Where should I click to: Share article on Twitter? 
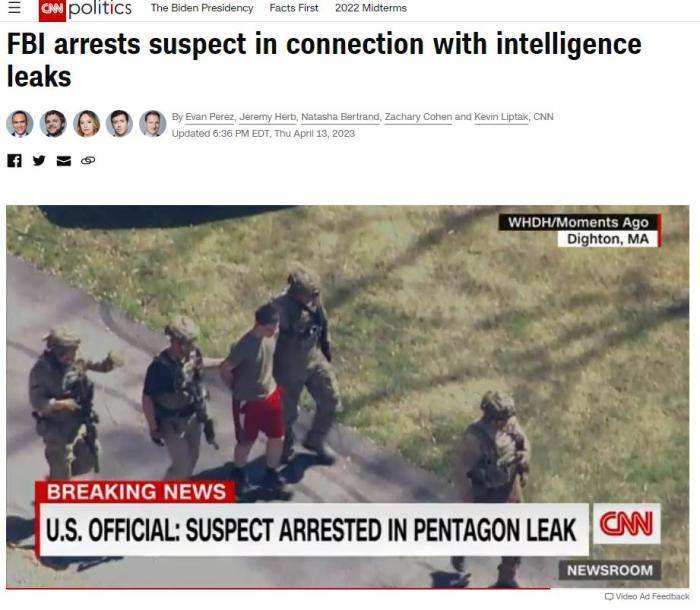click(39, 160)
